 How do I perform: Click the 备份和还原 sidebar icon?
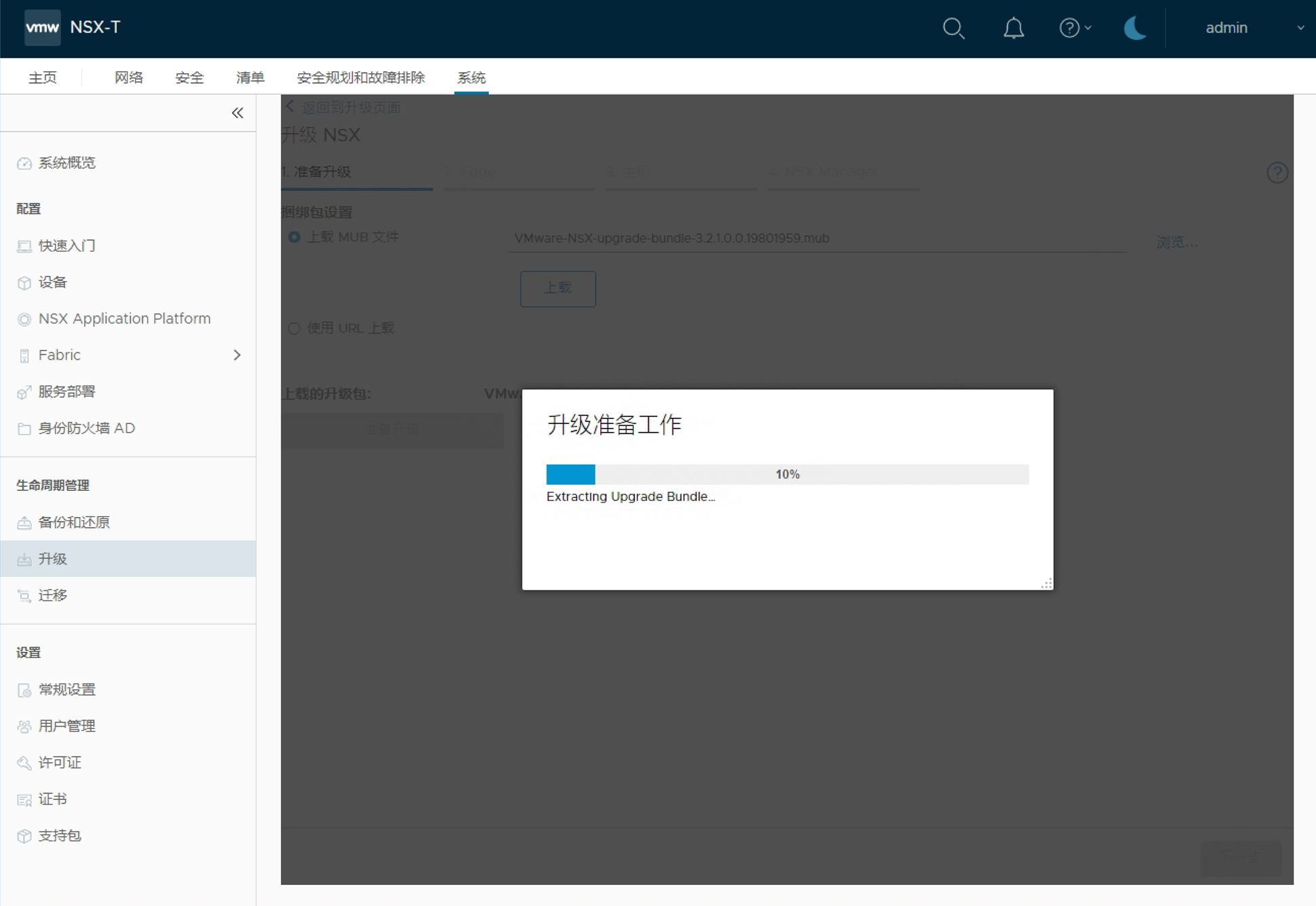tap(24, 523)
